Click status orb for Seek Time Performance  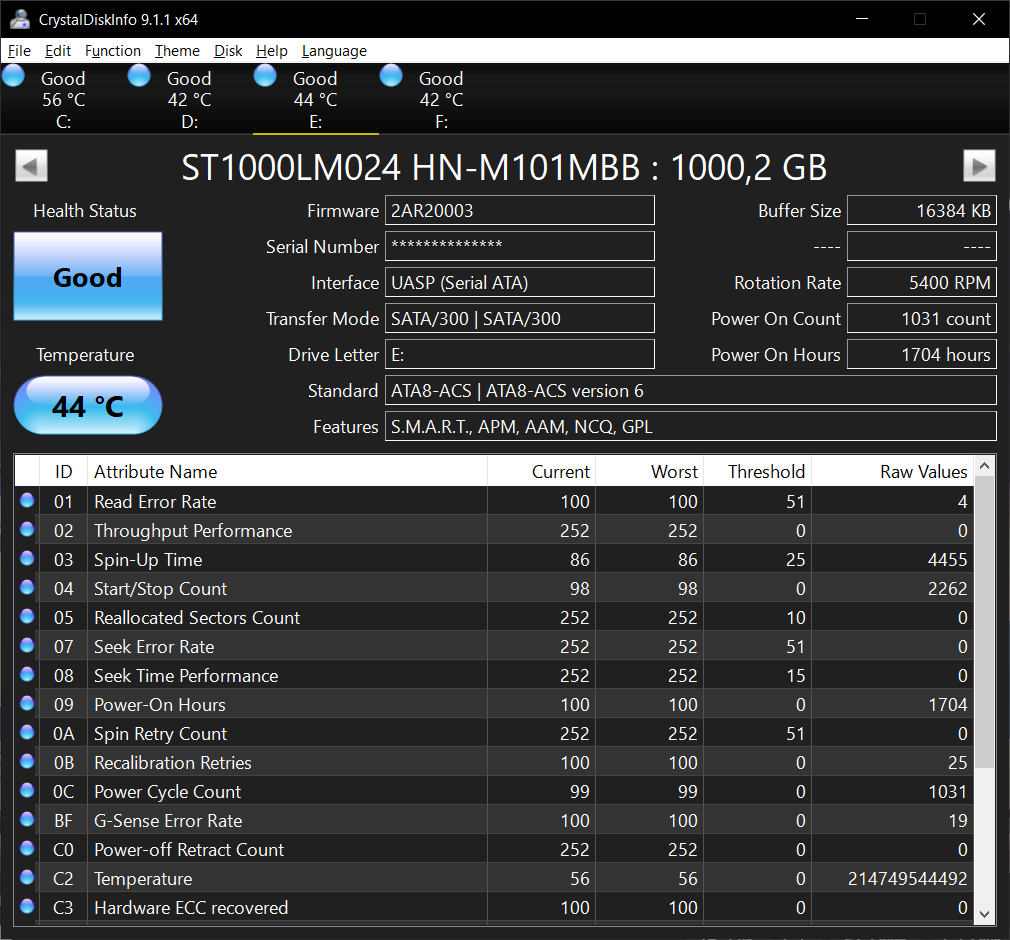27,674
